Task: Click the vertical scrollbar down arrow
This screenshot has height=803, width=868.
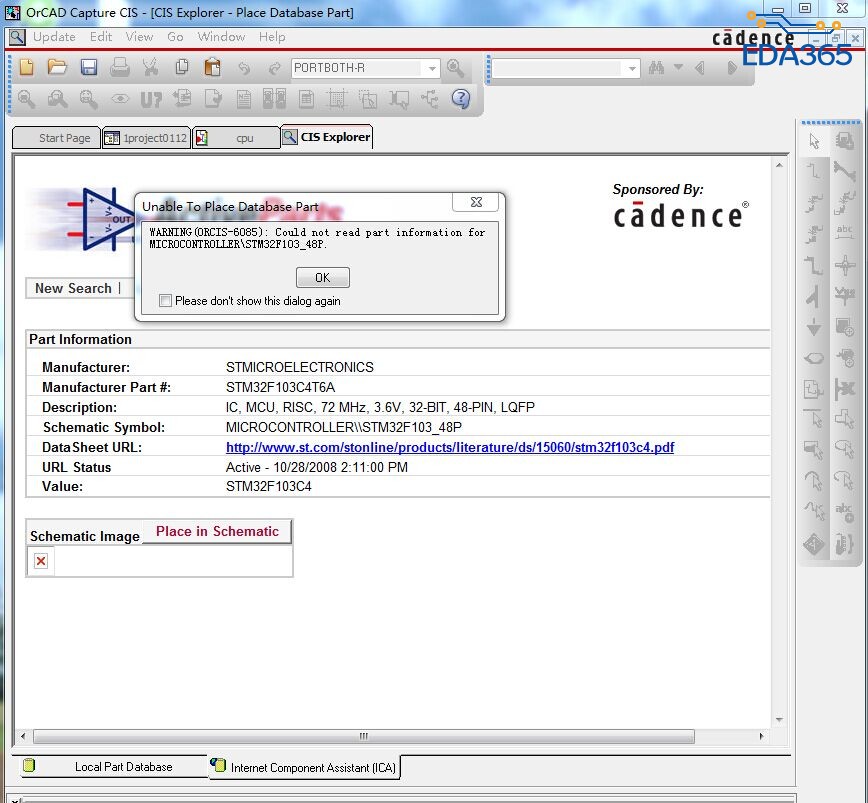Action: click(779, 719)
